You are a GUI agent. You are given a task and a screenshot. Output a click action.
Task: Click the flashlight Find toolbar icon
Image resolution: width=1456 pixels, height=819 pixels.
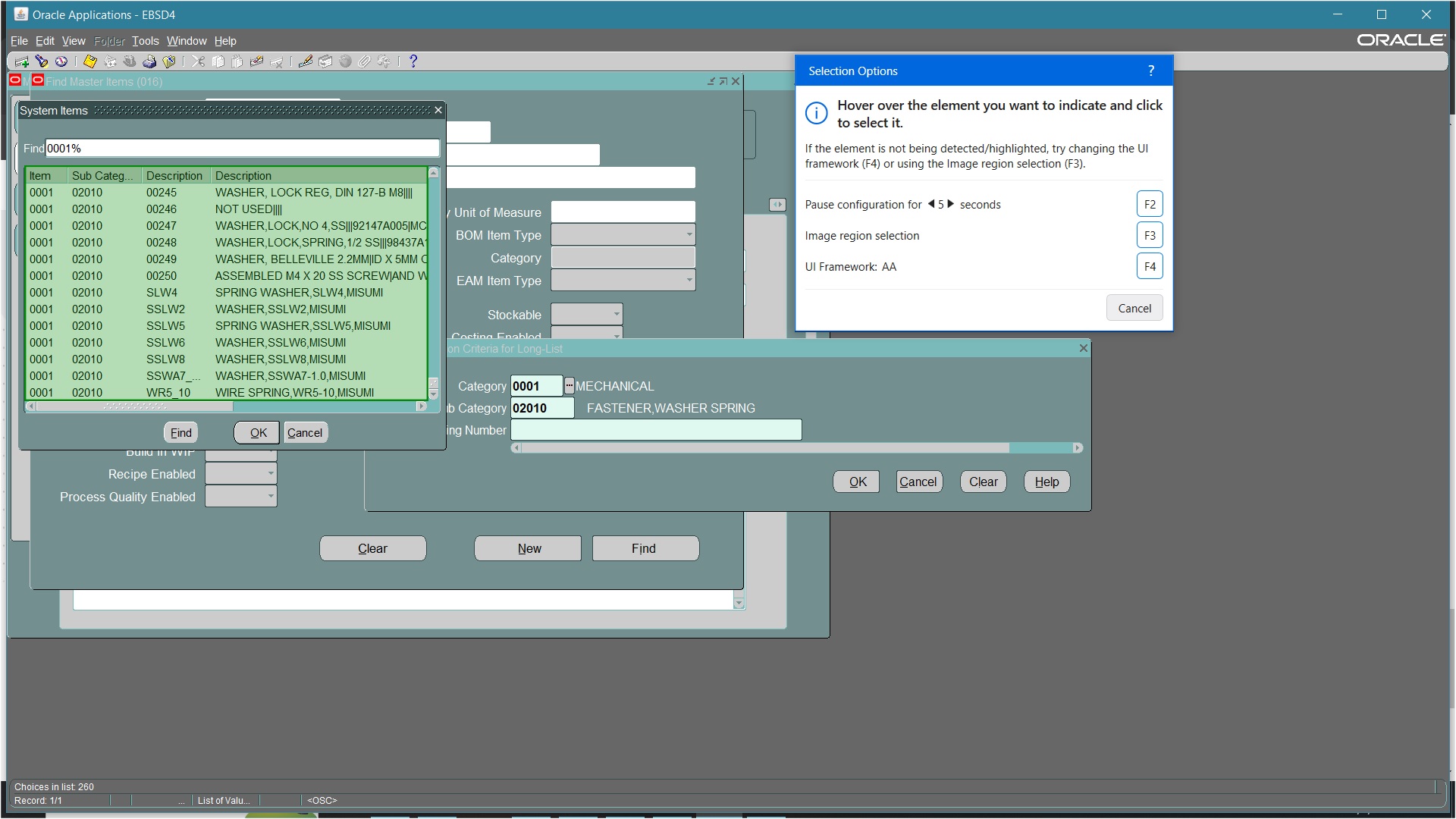[x=42, y=61]
